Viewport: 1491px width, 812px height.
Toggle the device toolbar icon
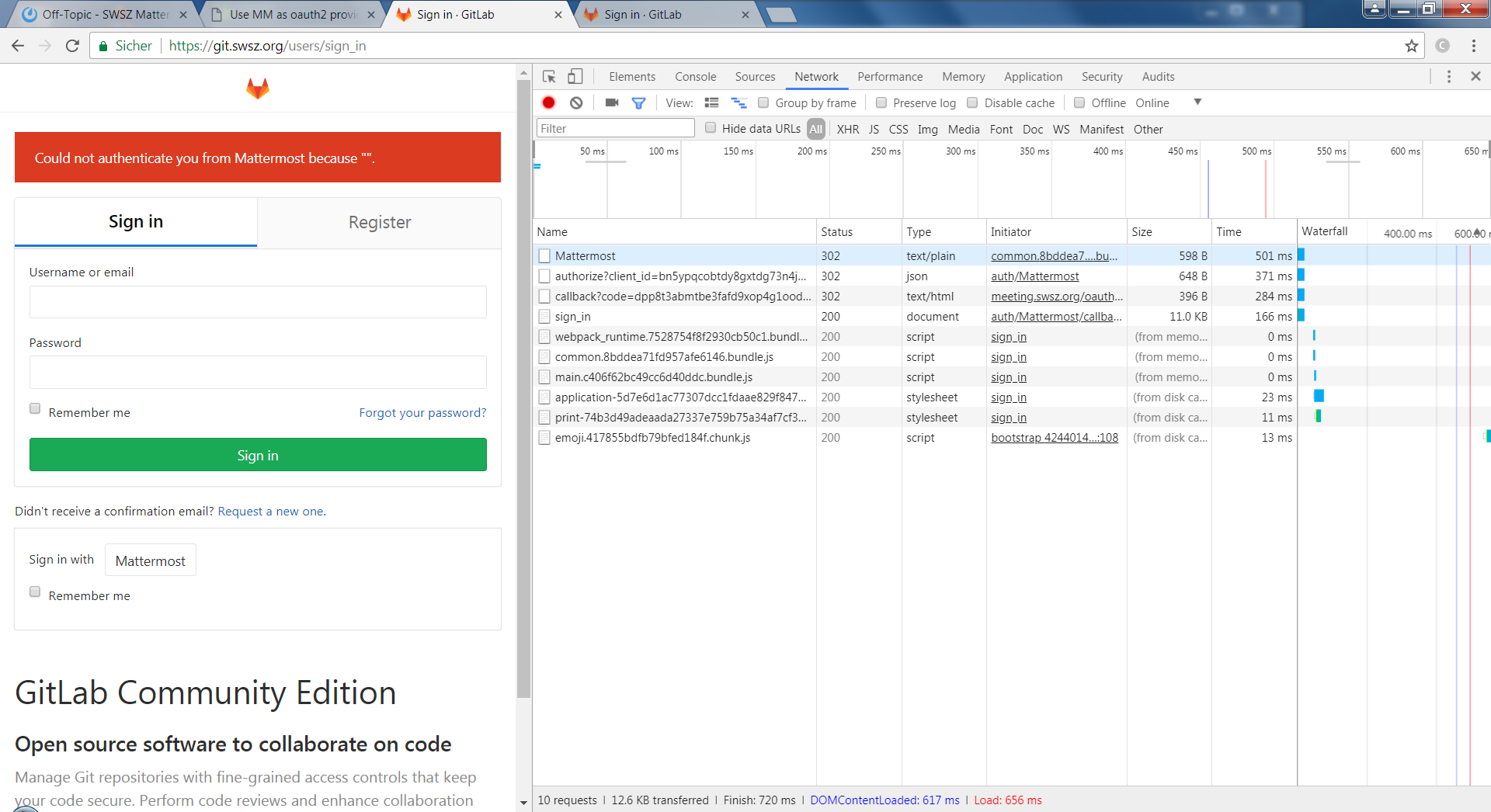coord(575,76)
